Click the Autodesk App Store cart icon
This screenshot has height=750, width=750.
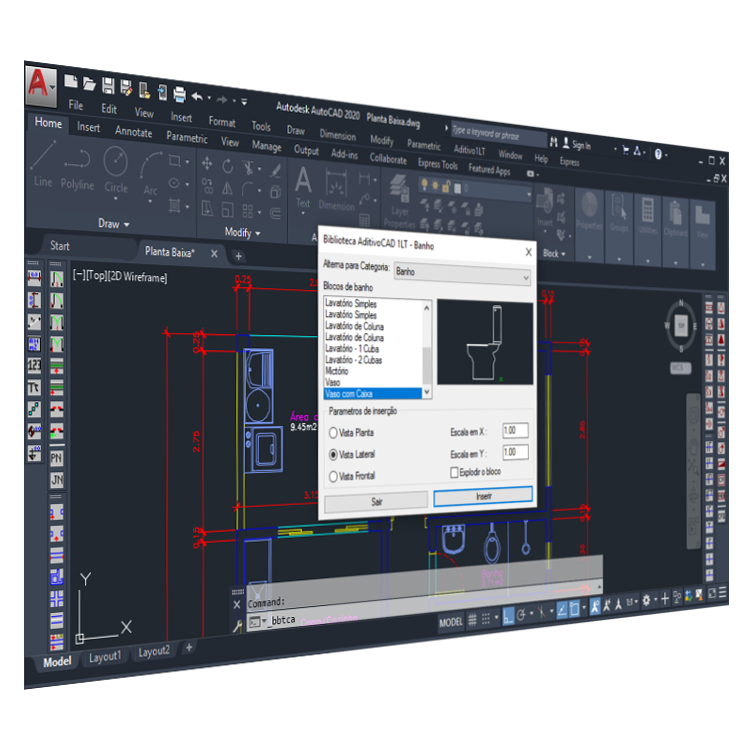pos(625,150)
